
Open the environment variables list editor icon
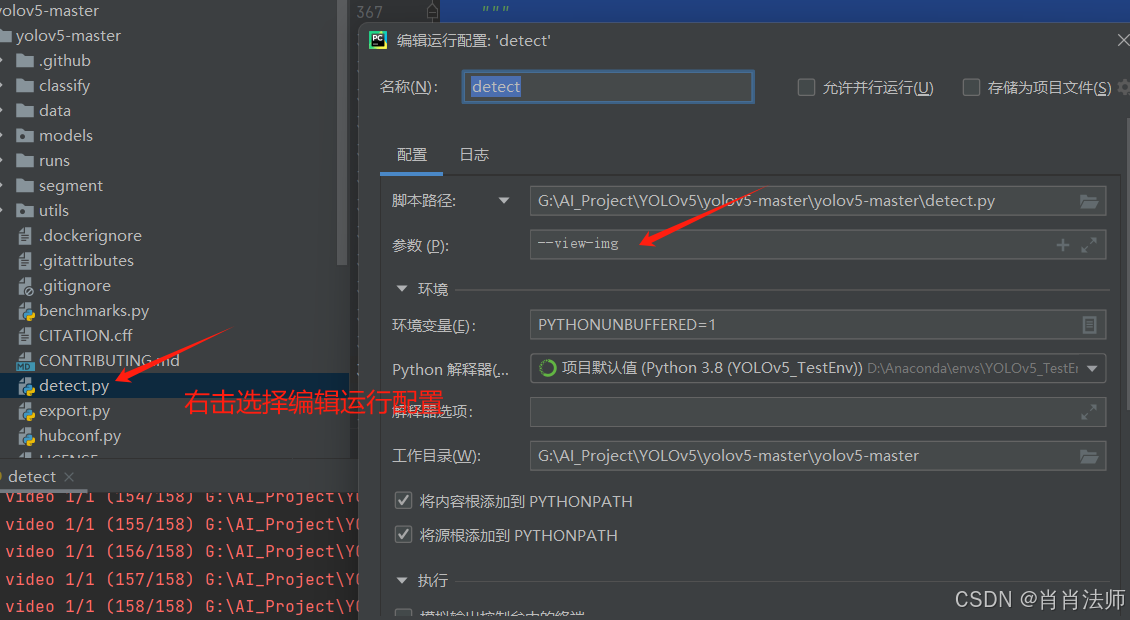pyautogui.click(x=1091, y=324)
